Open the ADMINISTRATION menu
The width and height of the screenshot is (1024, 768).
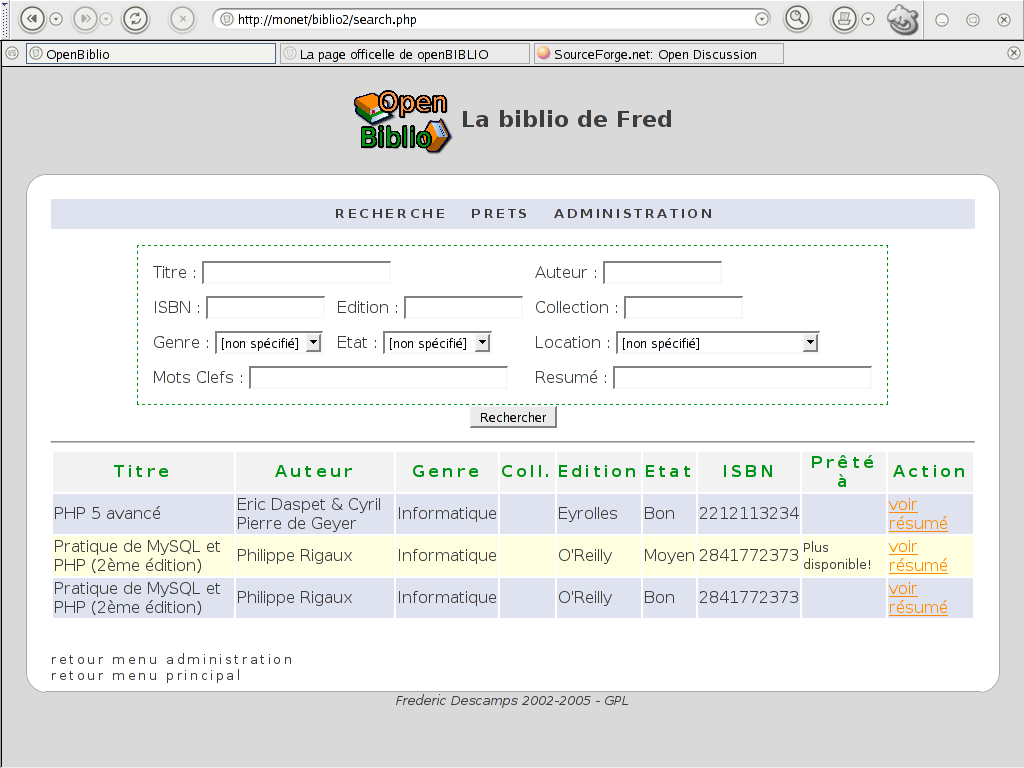(x=633, y=213)
